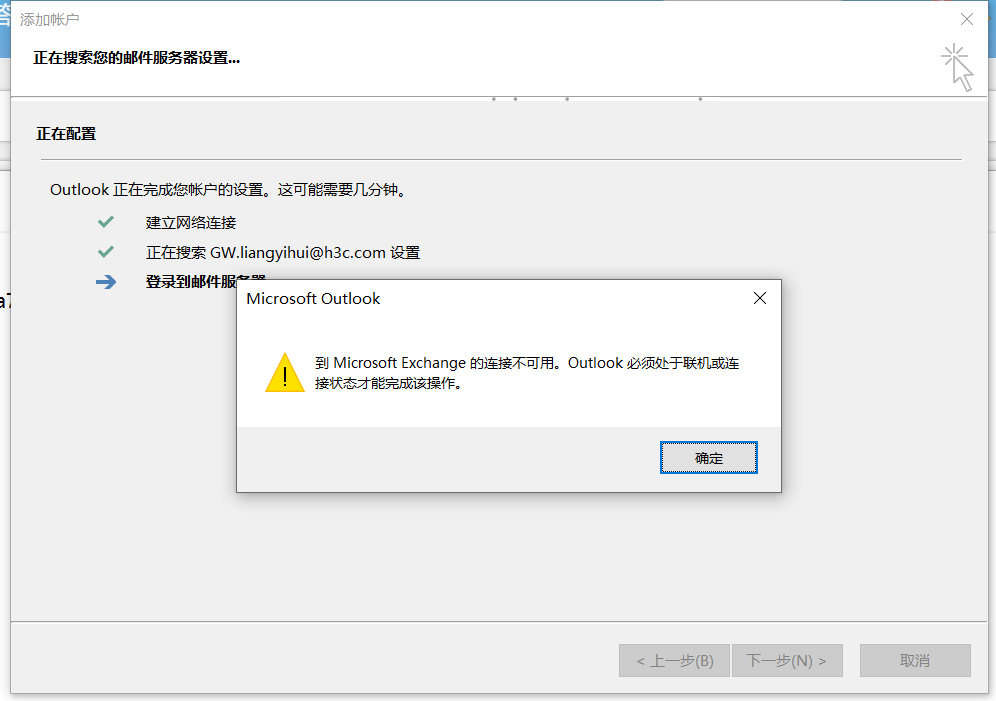Click the blue arrow beside 登录到邮件服务器
The height and width of the screenshot is (701, 996).
coord(106,282)
